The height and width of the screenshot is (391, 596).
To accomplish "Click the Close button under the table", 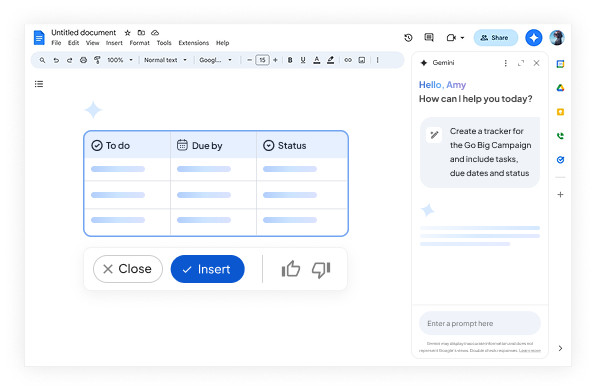I will [128, 269].
